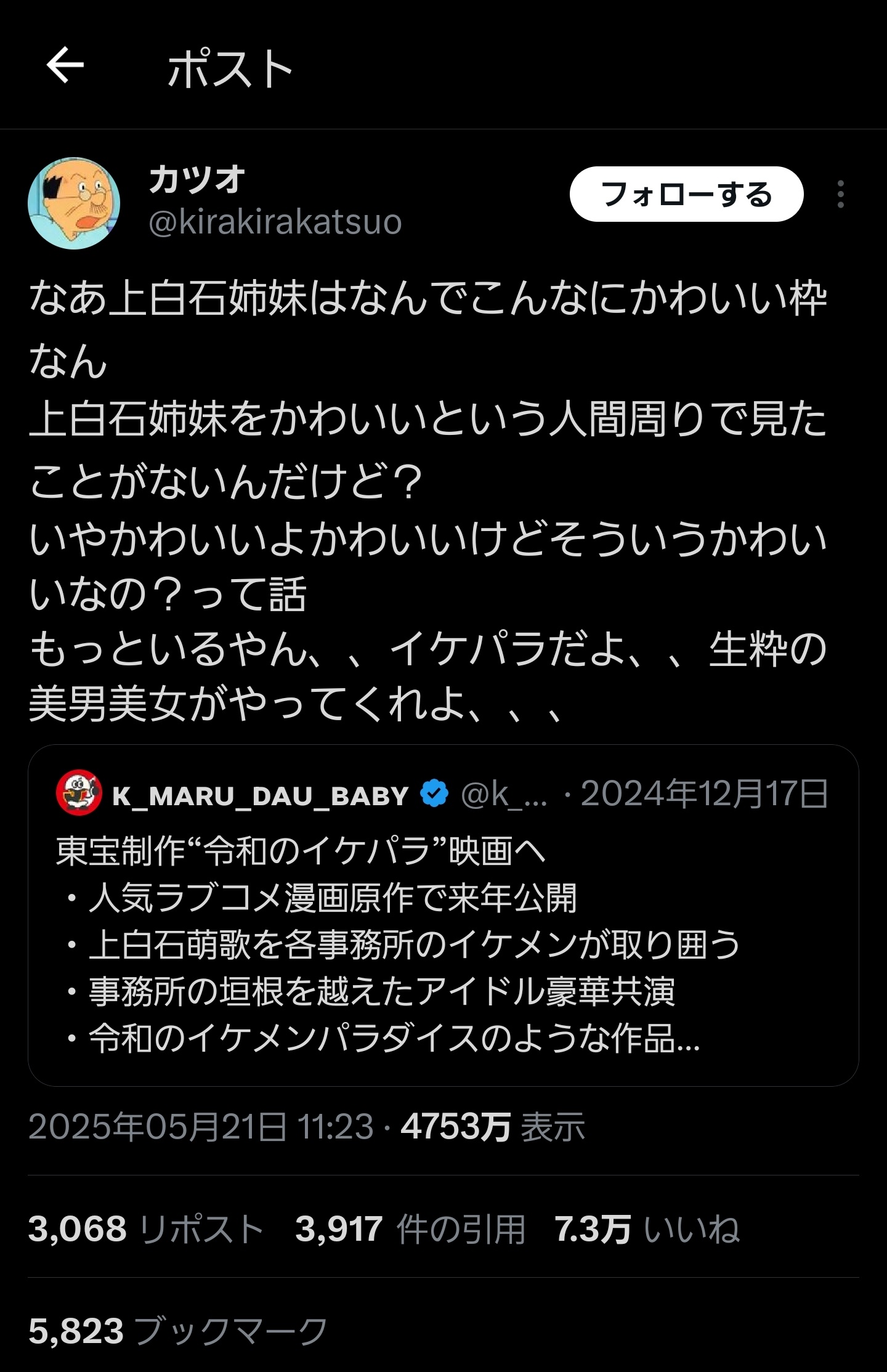Tap the 2024年12月17日 quoted post date

click(x=705, y=794)
